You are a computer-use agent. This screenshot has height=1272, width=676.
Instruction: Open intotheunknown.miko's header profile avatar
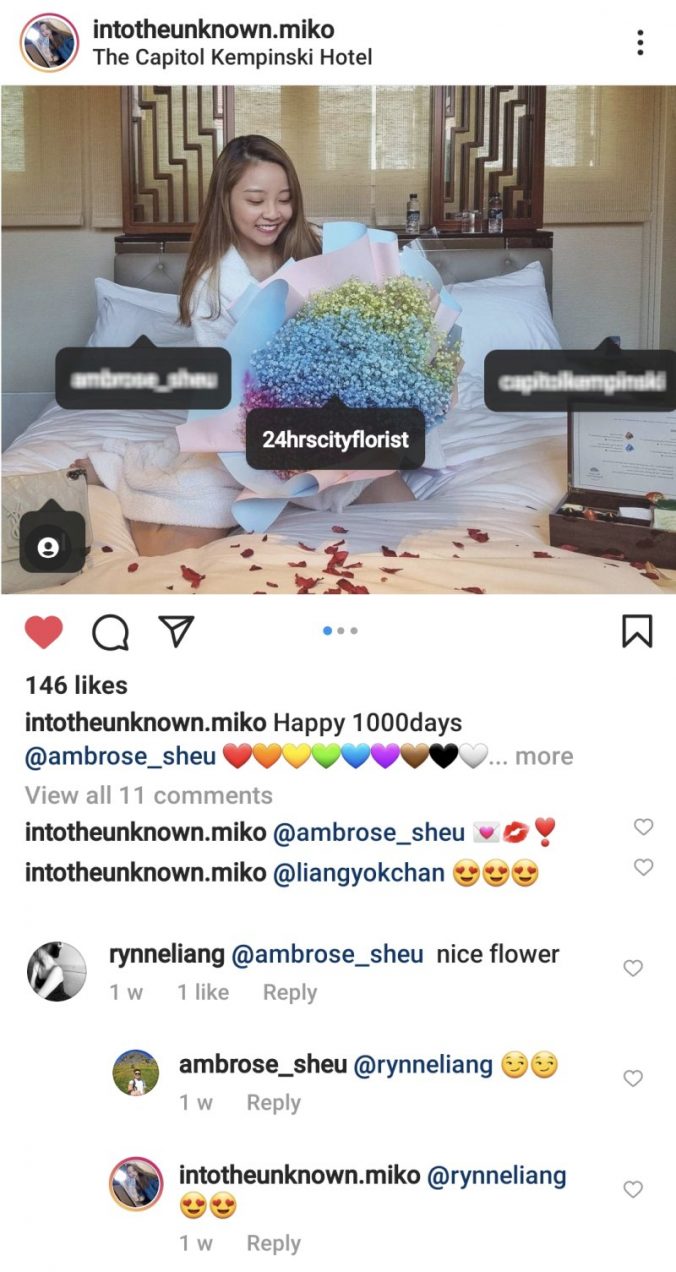[x=48, y=42]
